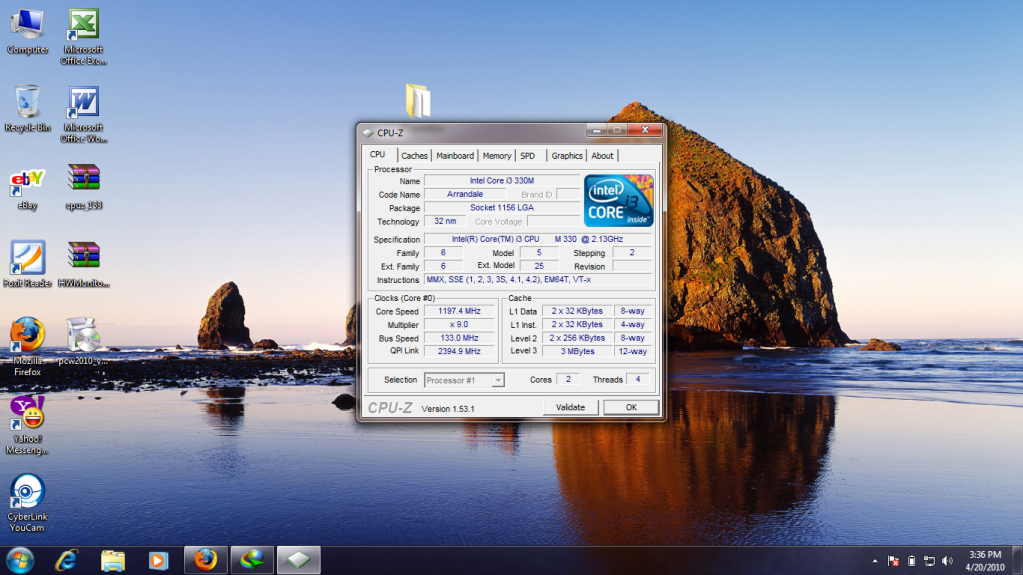Open Mozilla Firefox desktop shortcut
The height and width of the screenshot is (575, 1023).
coord(27,347)
